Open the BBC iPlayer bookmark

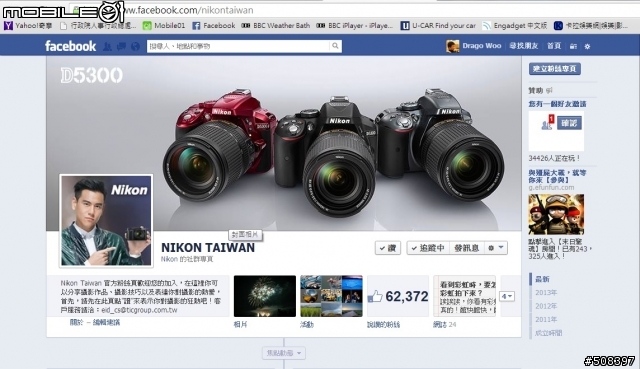(x=355, y=26)
